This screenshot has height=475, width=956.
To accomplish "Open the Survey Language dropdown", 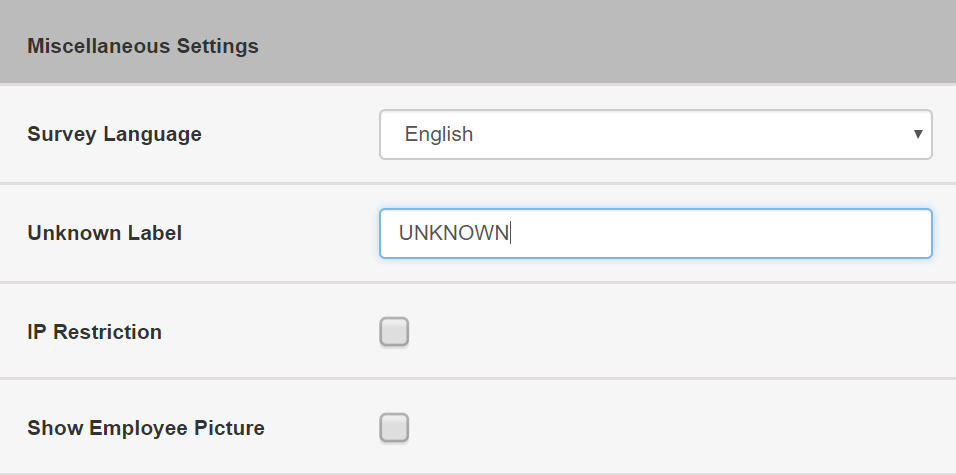I will point(655,134).
